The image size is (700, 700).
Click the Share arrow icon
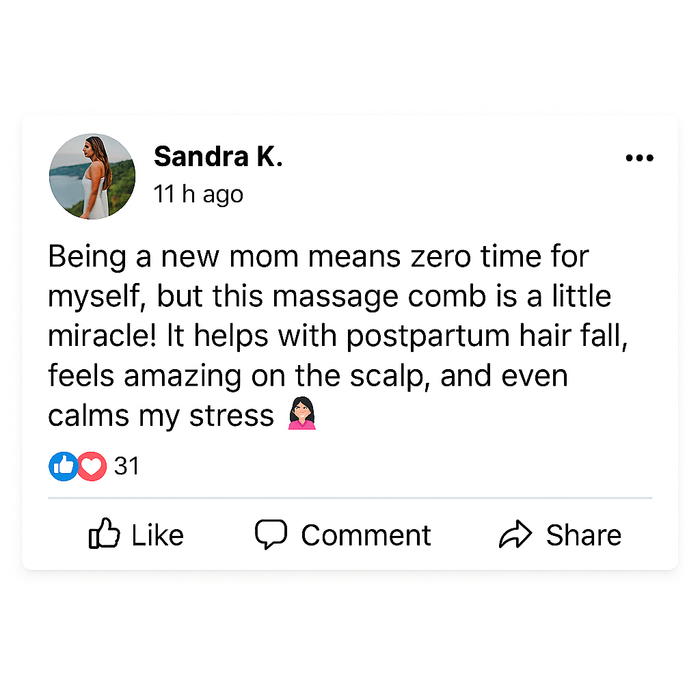pos(515,535)
